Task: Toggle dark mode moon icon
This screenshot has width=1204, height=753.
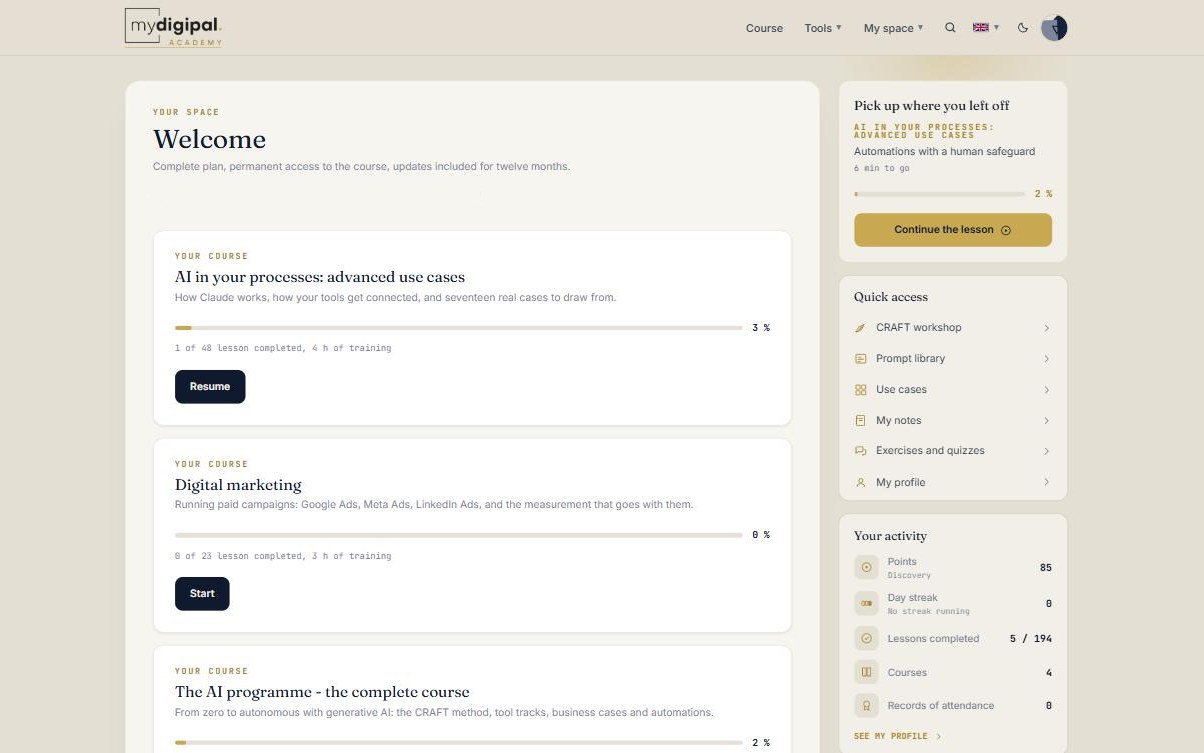Action: pos(1023,28)
